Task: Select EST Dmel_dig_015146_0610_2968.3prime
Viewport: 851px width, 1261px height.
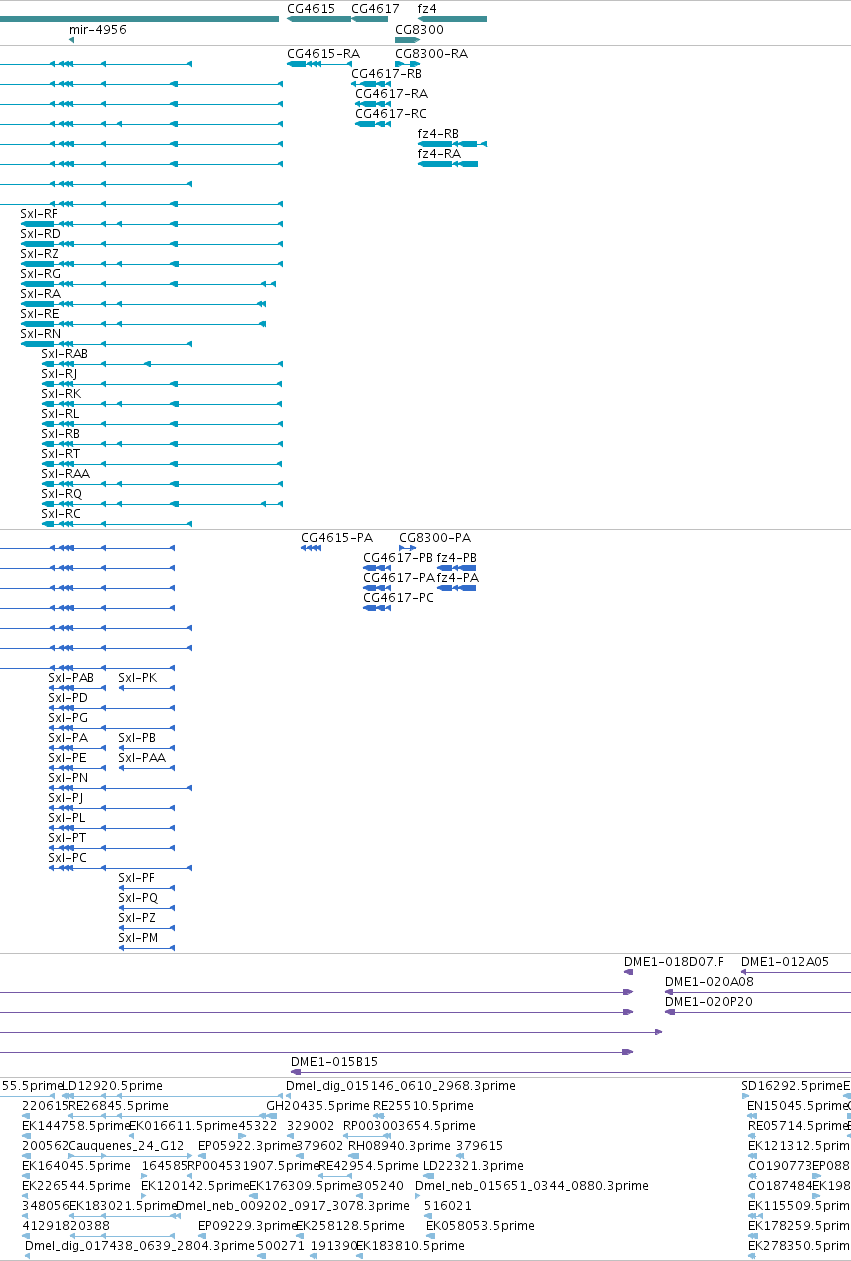Action: pyautogui.click(x=401, y=1086)
